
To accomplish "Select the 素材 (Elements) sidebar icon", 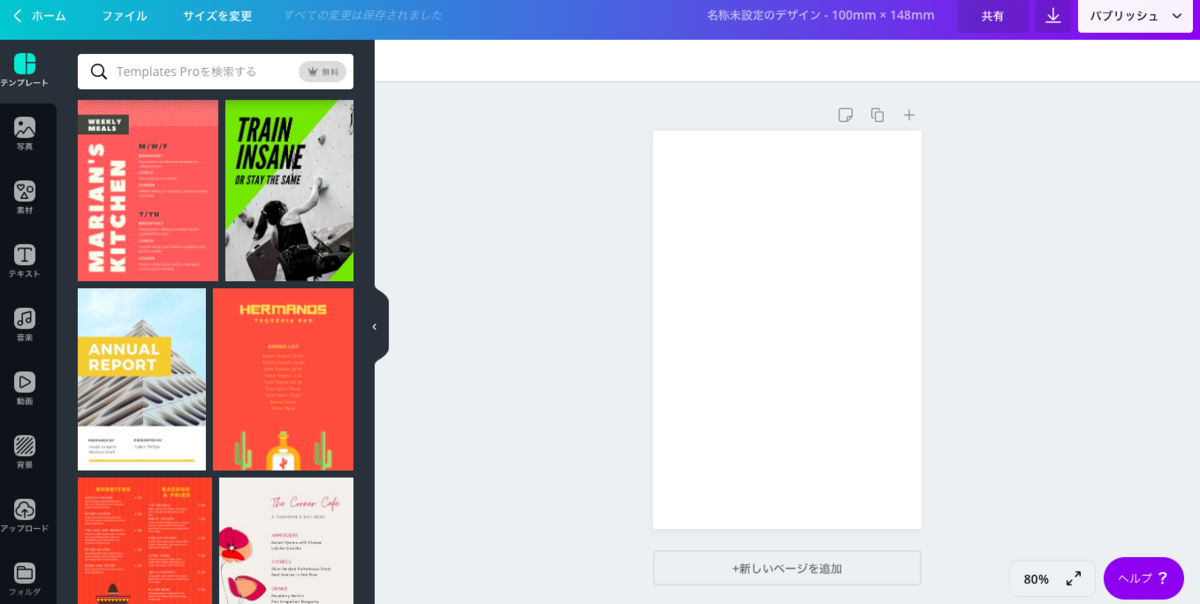I will pyautogui.click(x=27, y=198).
